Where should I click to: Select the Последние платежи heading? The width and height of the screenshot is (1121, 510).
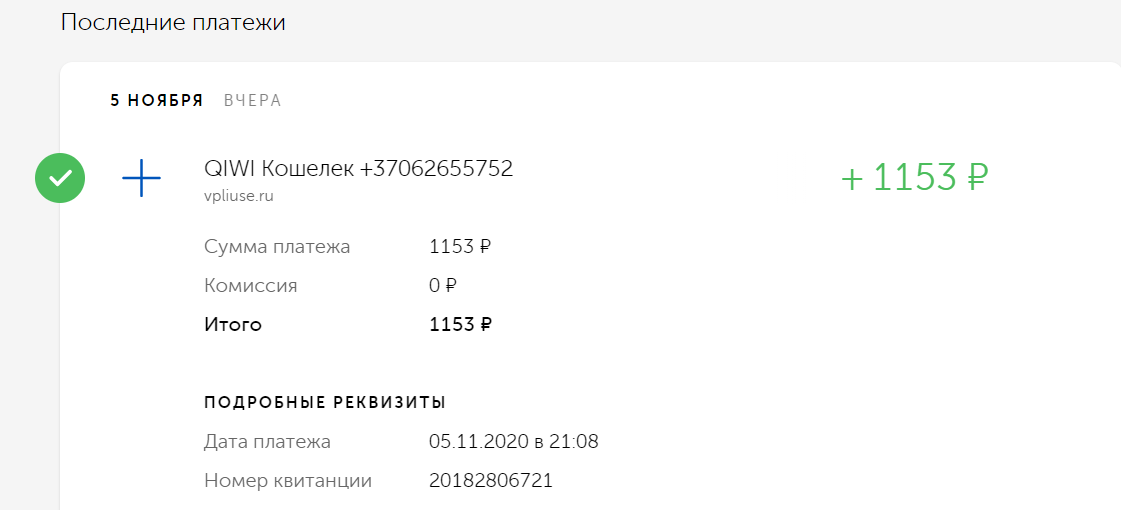coord(173,22)
